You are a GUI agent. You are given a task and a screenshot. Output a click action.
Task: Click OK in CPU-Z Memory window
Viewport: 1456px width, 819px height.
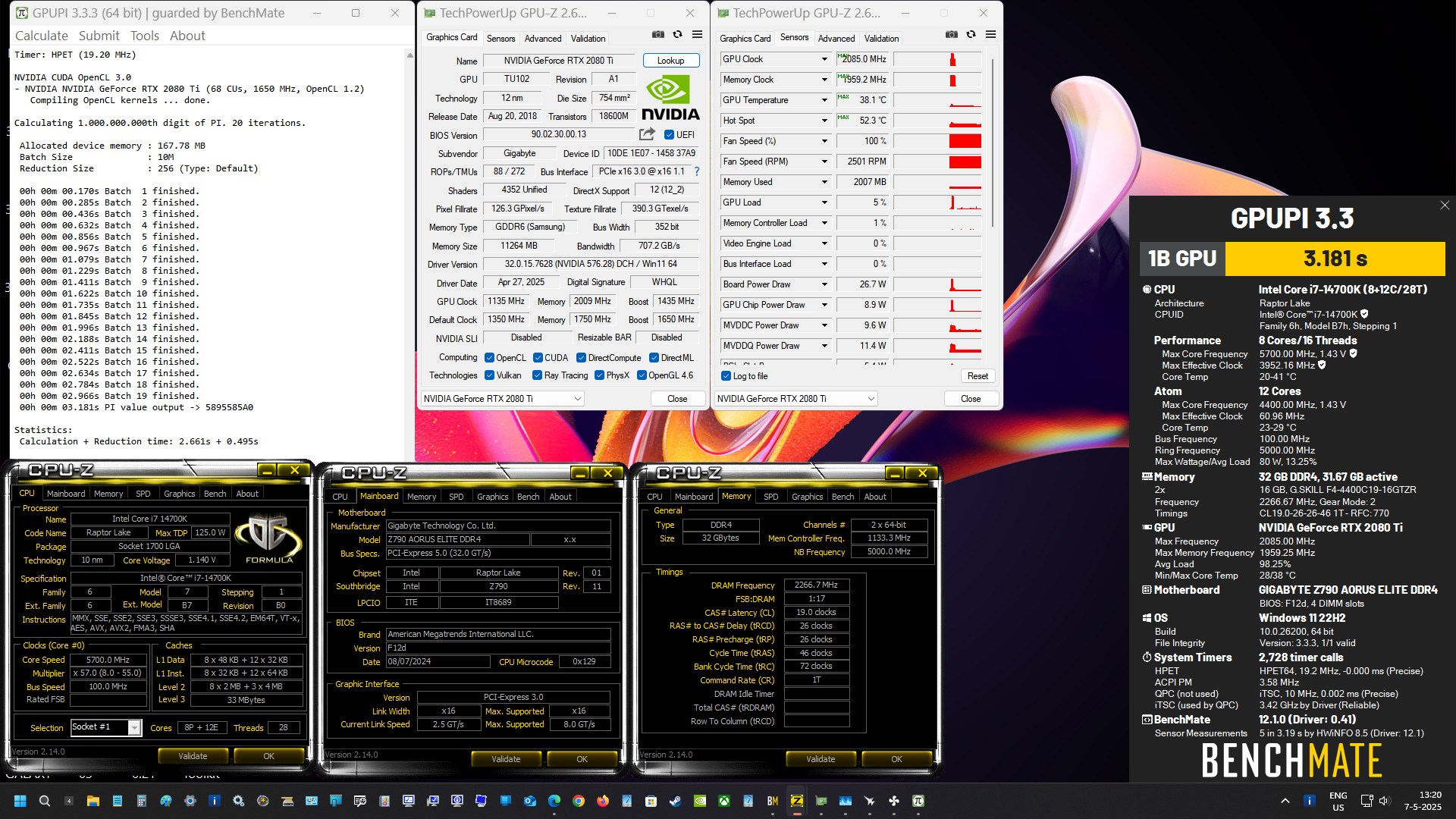point(896,759)
